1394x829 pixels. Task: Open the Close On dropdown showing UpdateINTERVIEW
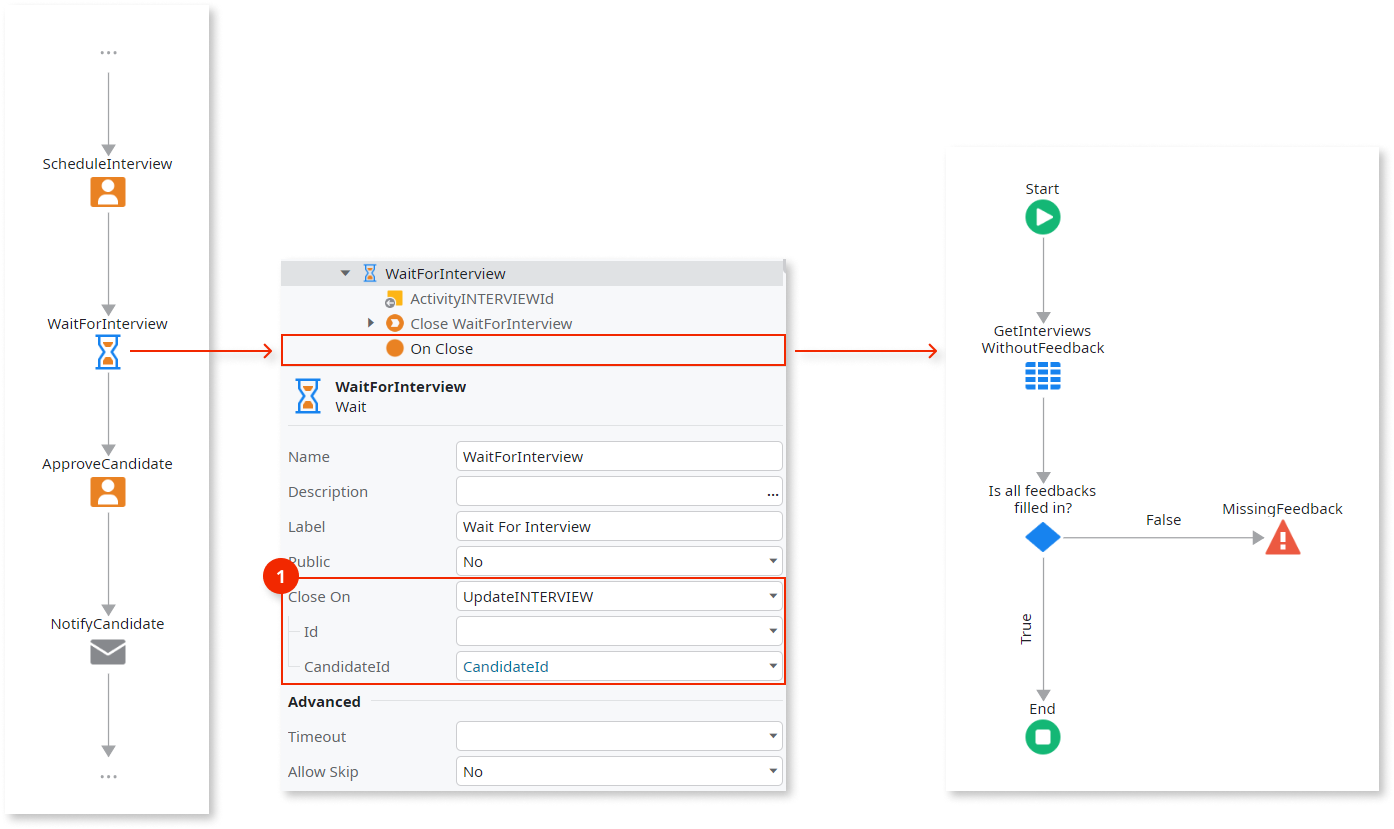point(772,596)
